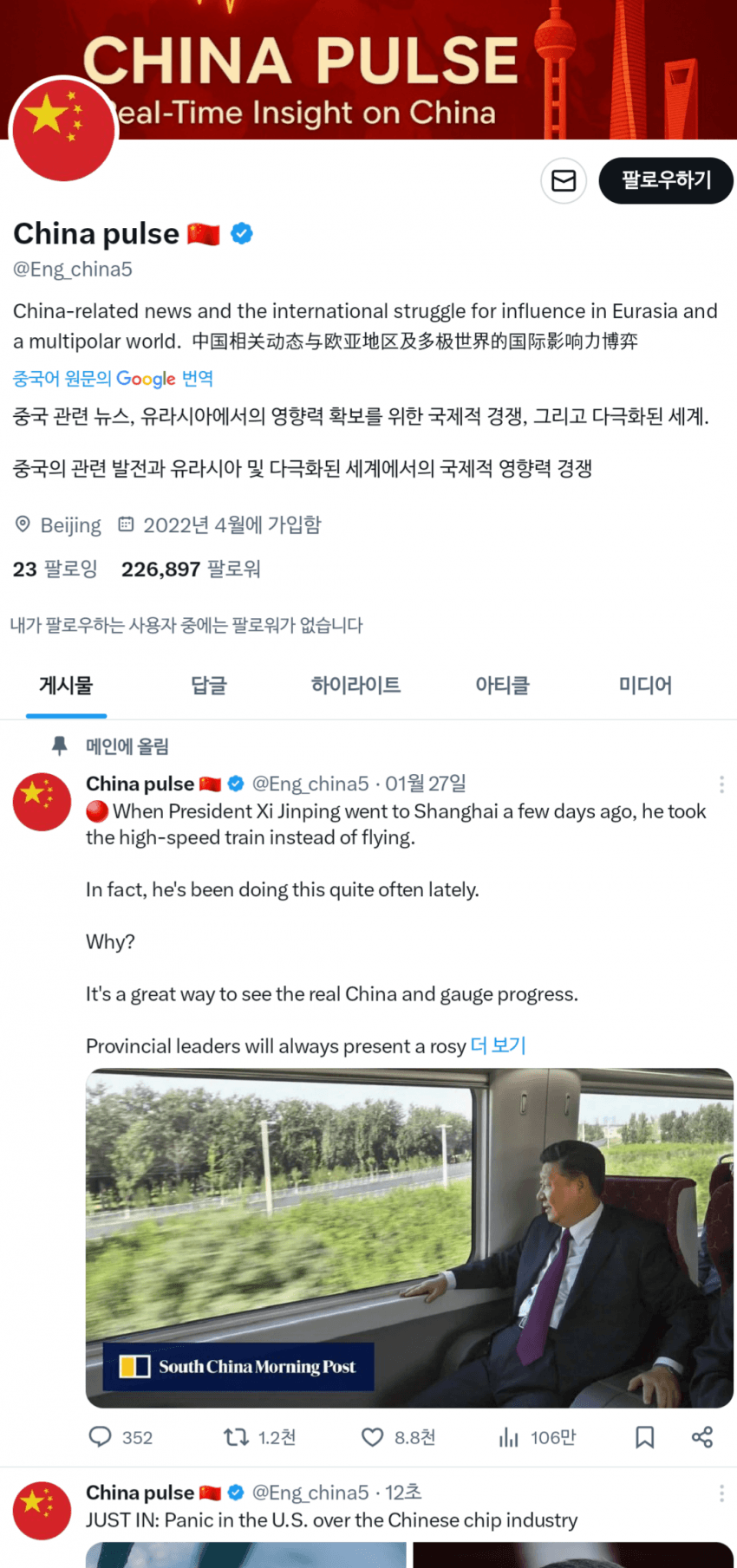Open direct message envelope icon
This screenshot has width=737, height=1568.
pyautogui.click(x=564, y=180)
